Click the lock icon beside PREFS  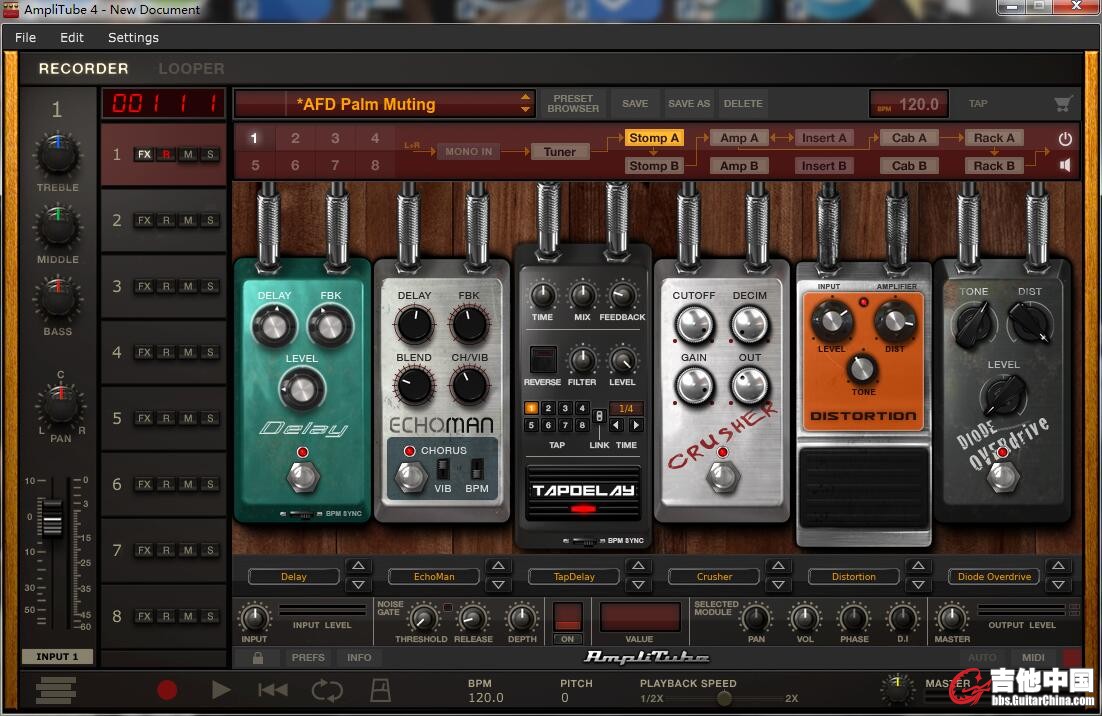point(258,657)
